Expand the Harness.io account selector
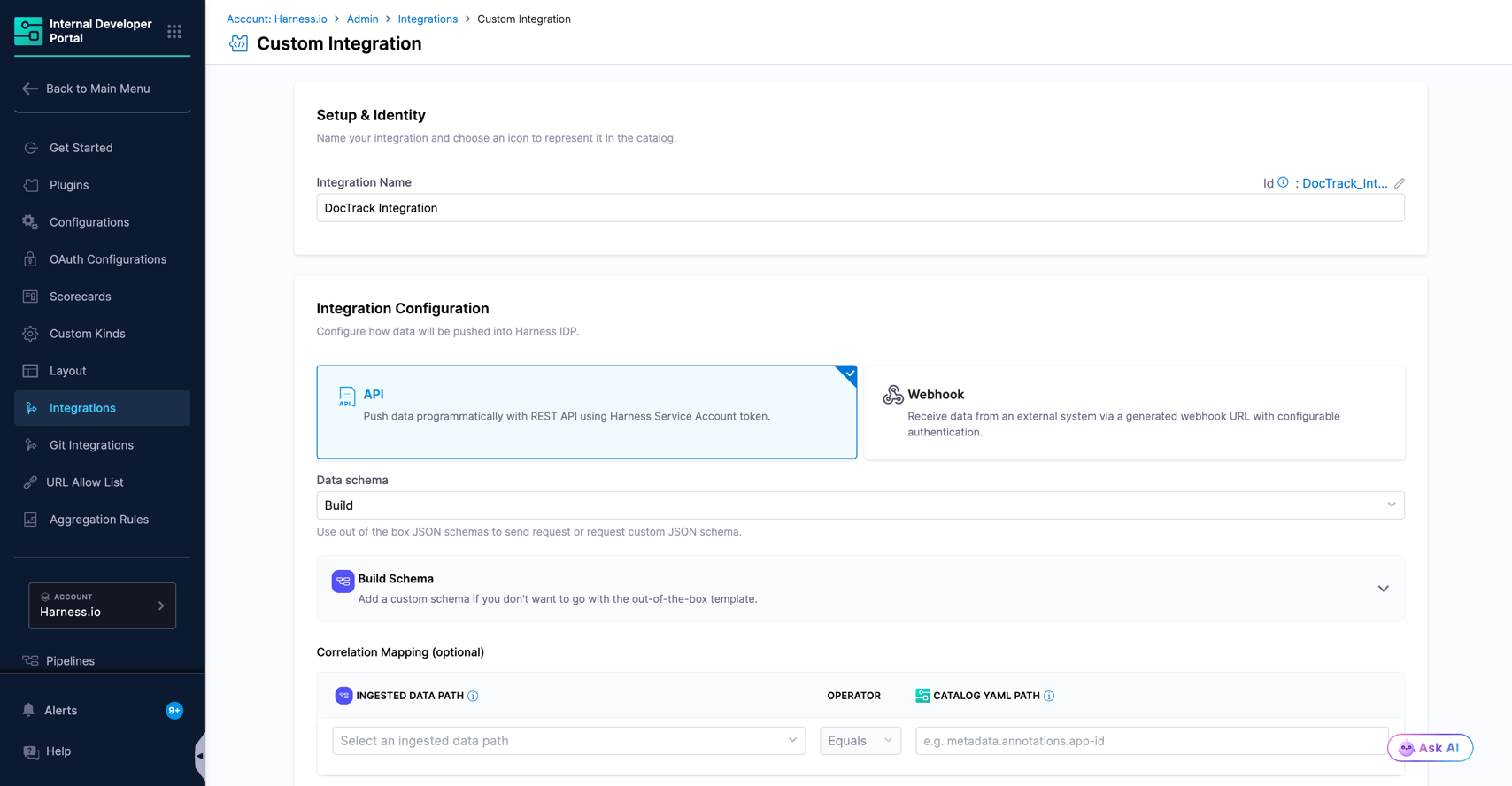The image size is (1512, 786). click(103, 605)
